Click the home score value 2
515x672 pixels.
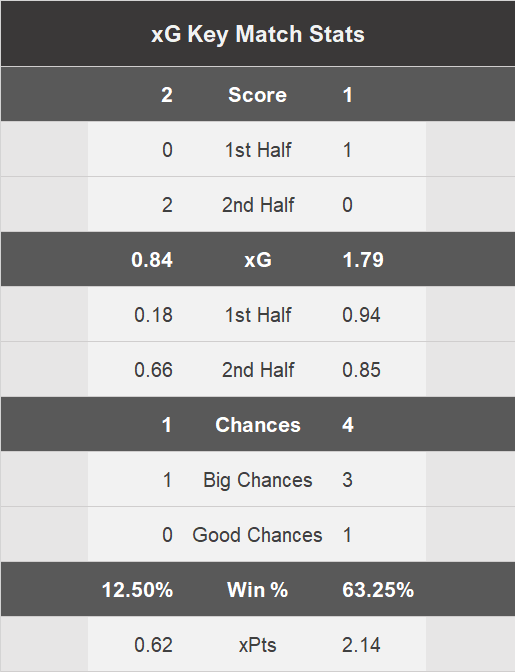167,95
